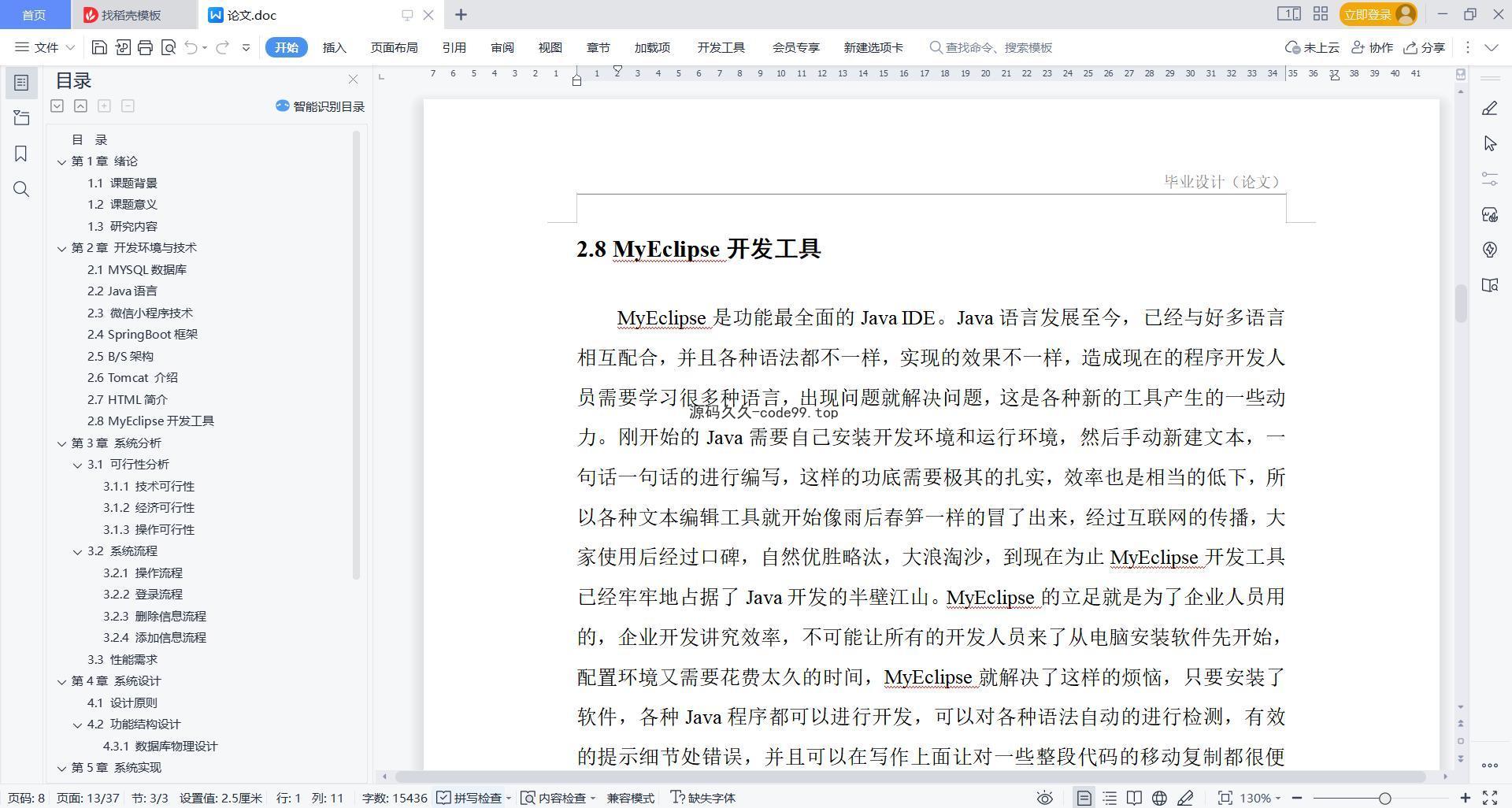1512x808 pixels.
Task: Switch to page layout view icon
Action: (x=1084, y=798)
